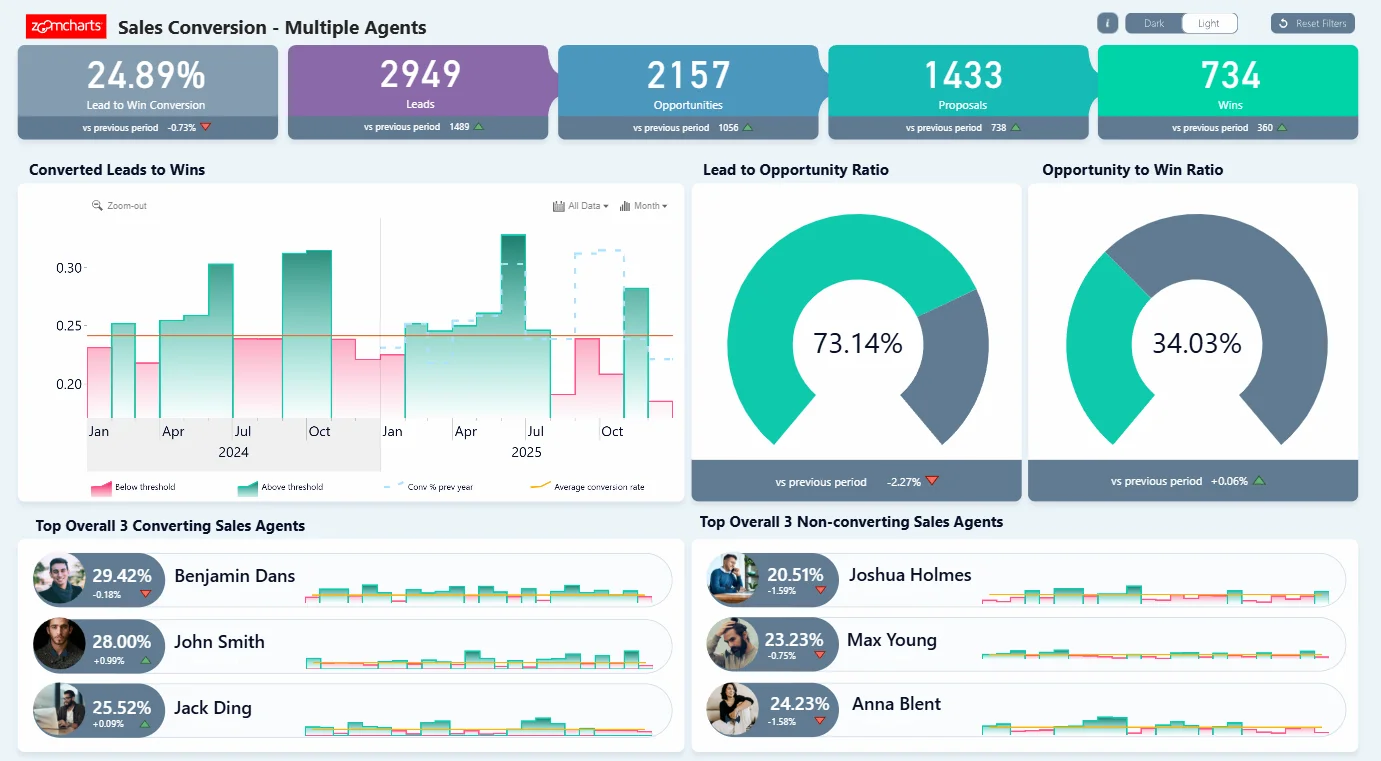
Task: Click the ZoomCharts logo
Action: click(x=66, y=27)
